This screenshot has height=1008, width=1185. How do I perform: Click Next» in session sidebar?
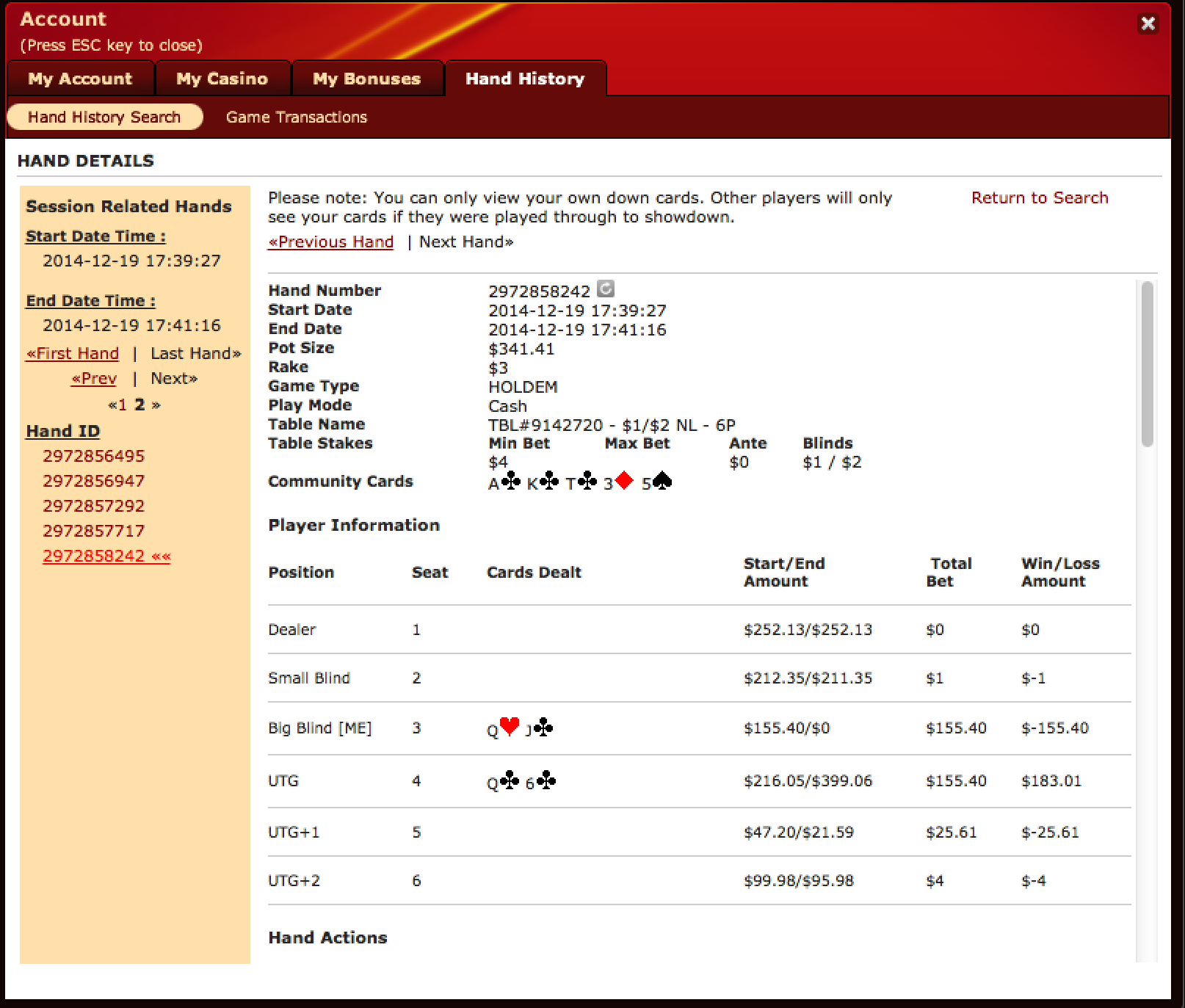pos(174,378)
